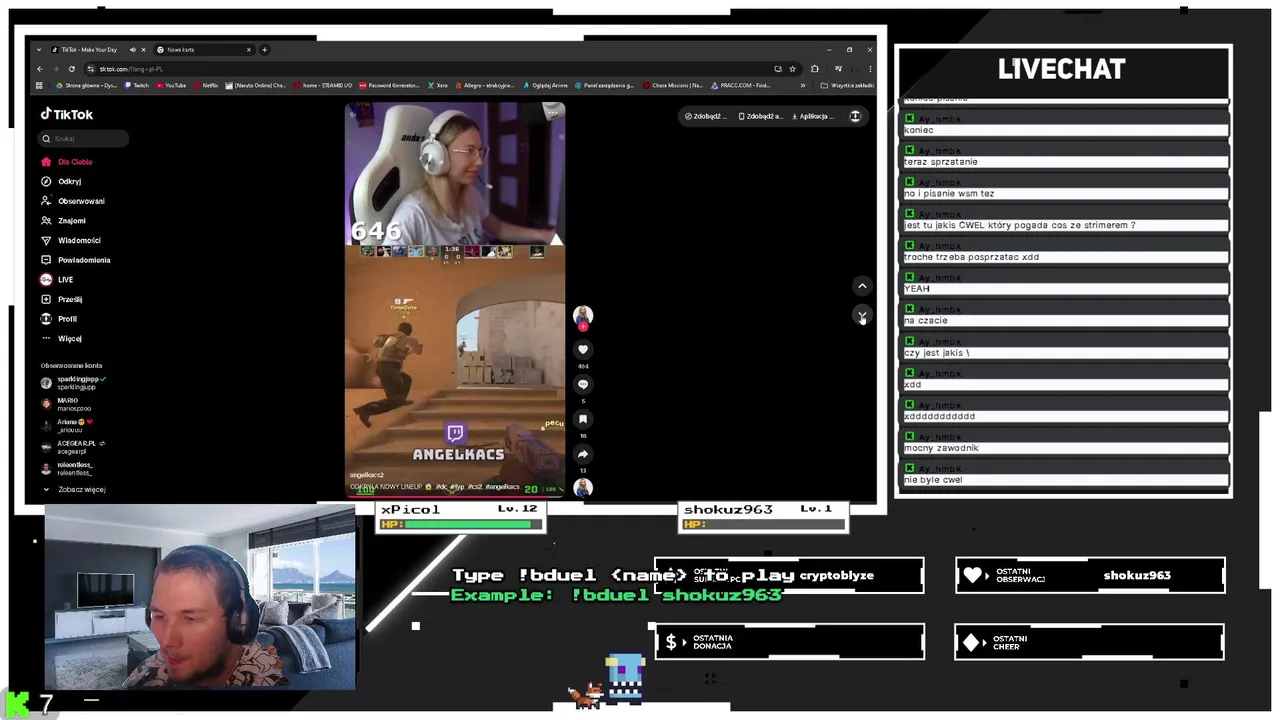Expand bookmarks overflow chevron
Viewport: 1280px width, 720px height.
click(805, 85)
